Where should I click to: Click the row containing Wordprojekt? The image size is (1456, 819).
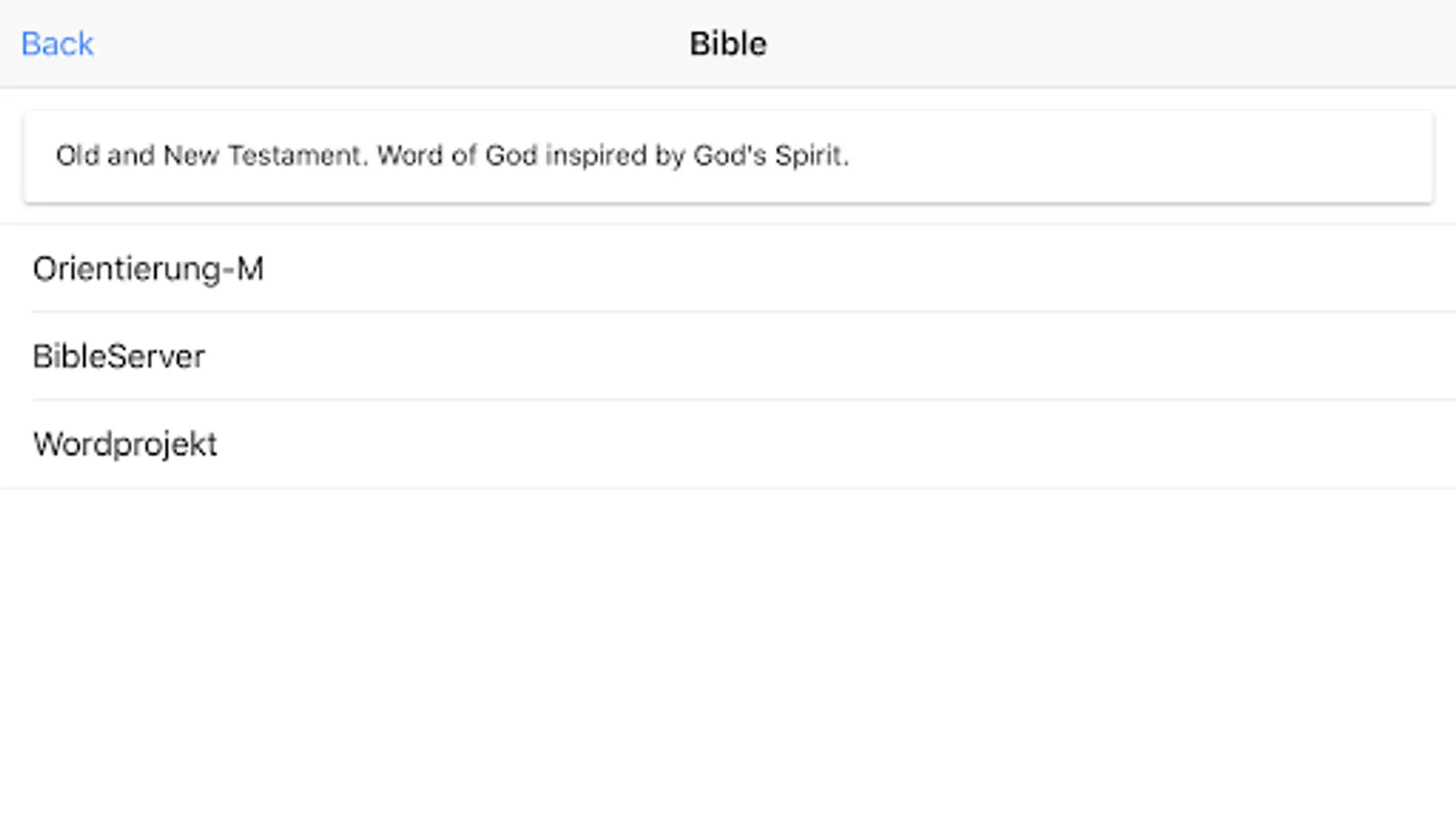click(x=728, y=444)
